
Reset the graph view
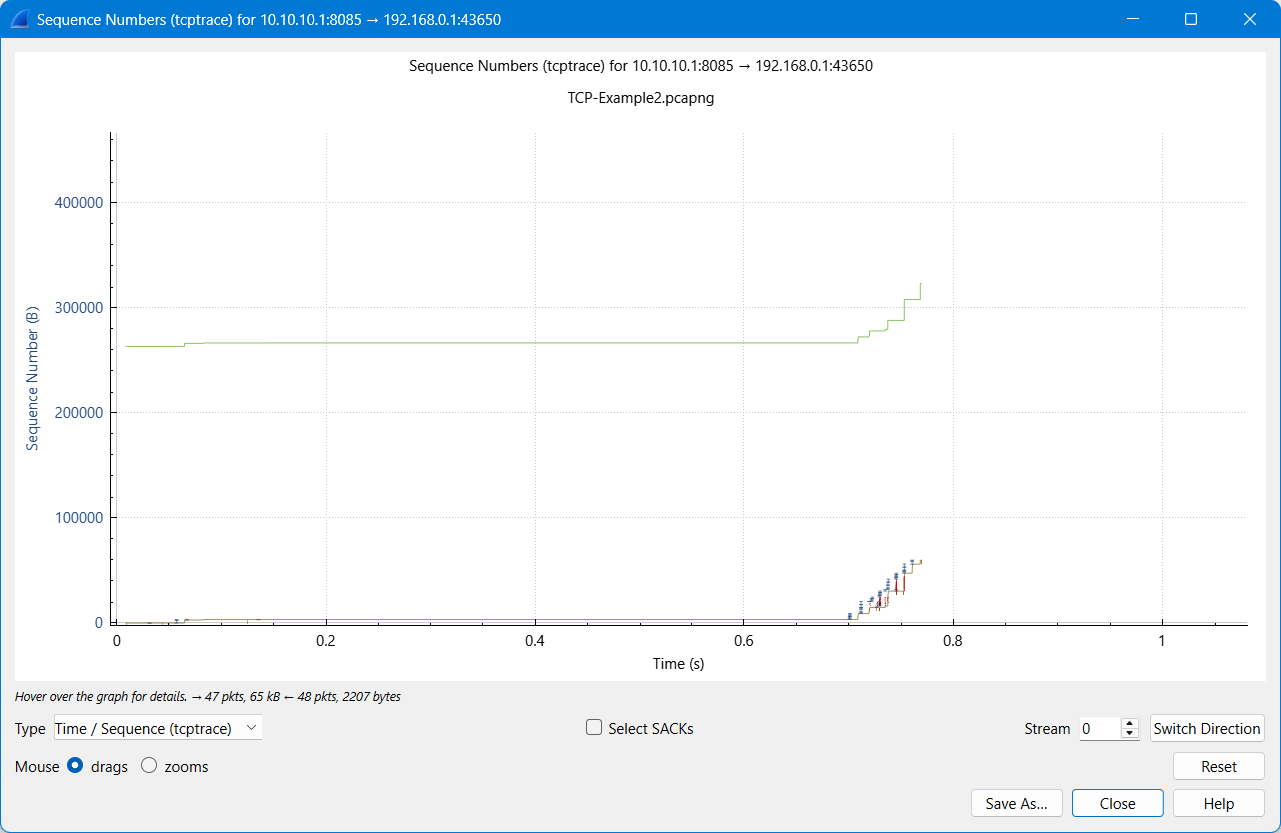click(1218, 766)
